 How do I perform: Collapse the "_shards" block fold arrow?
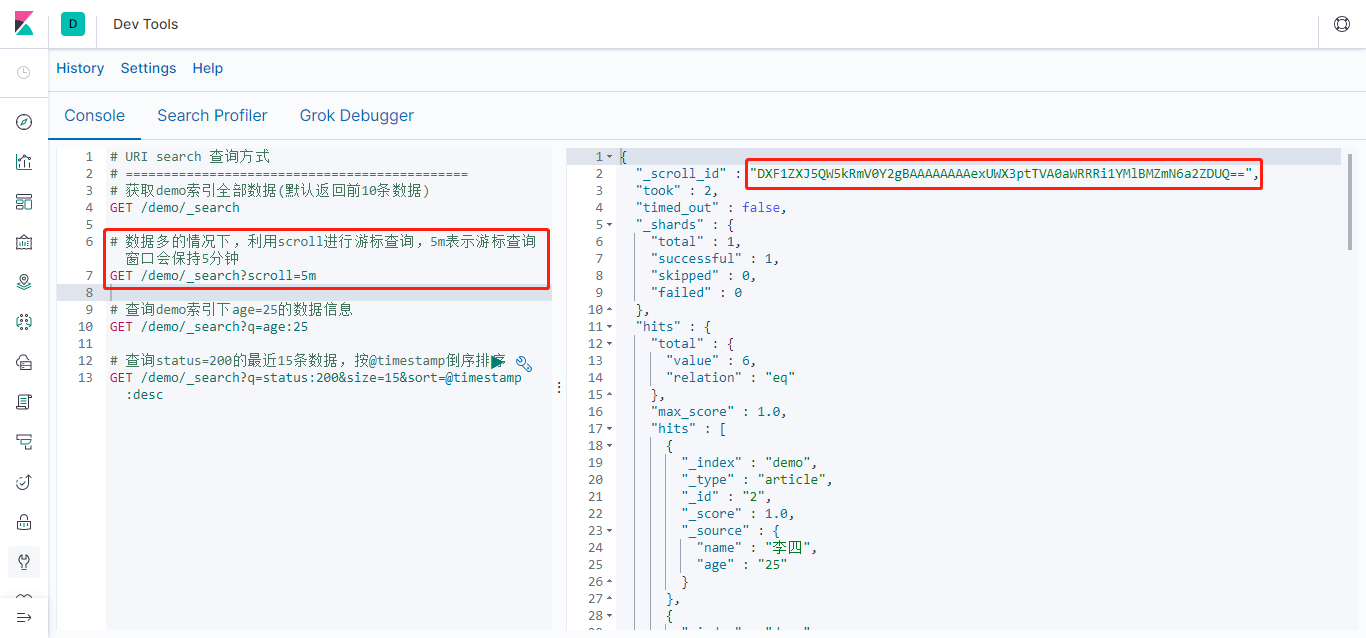point(610,225)
